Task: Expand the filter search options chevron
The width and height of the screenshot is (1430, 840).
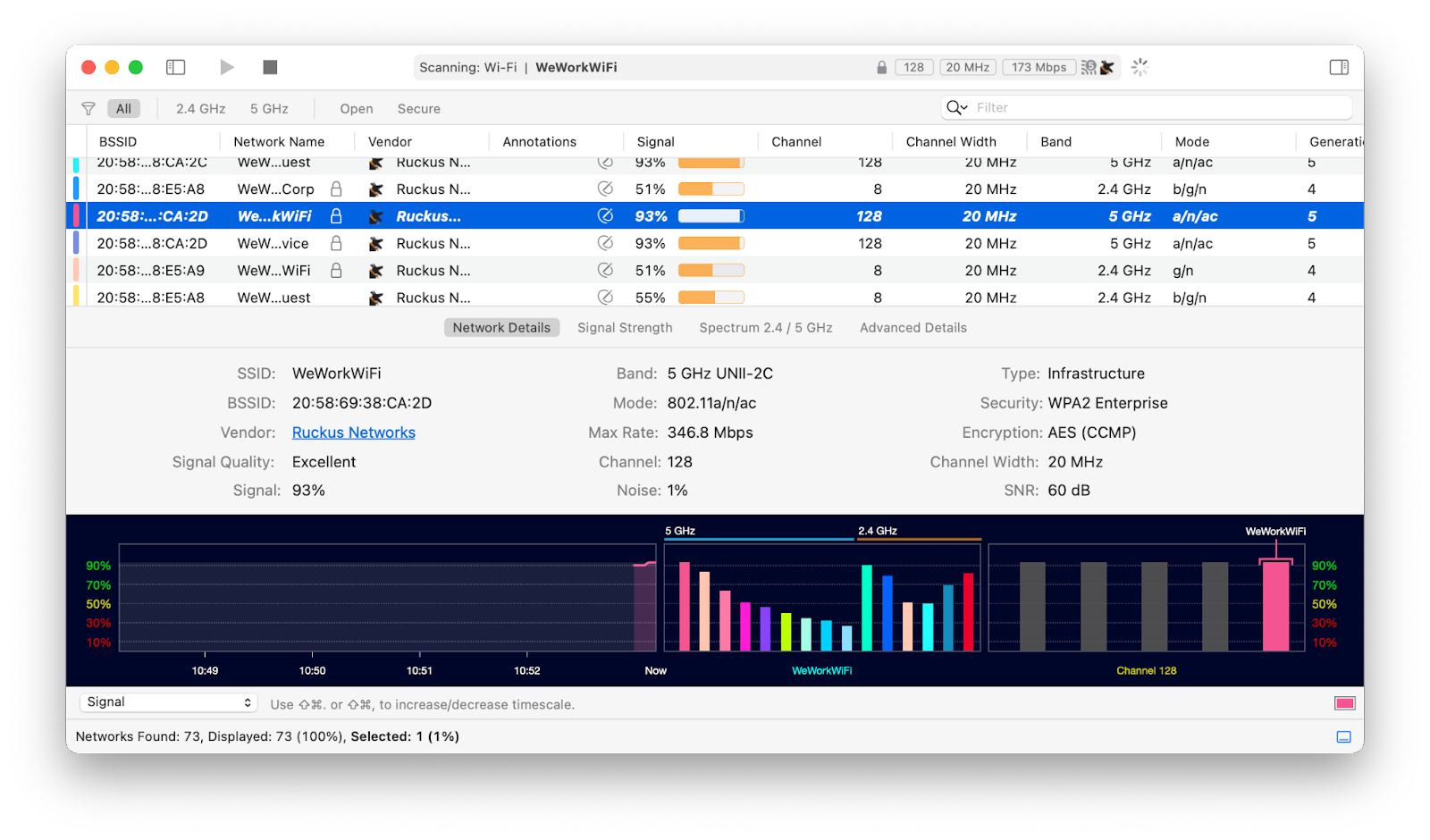Action: pyautogui.click(x=957, y=108)
